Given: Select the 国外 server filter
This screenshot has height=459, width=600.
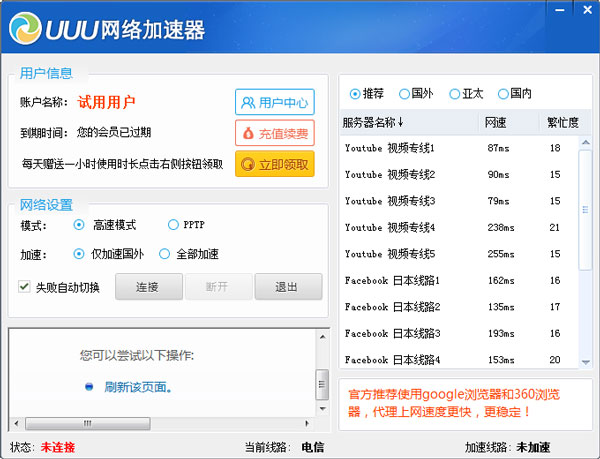Looking at the screenshot, I should click(x=404, y=94).
